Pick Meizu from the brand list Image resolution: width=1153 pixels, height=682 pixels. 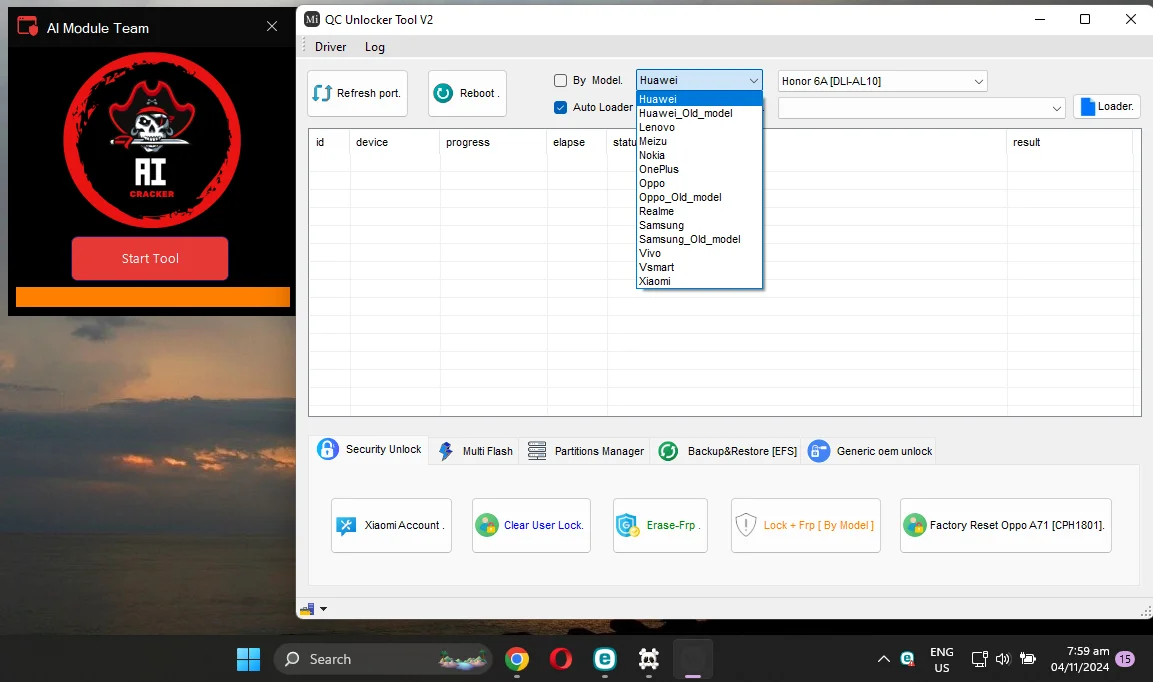tap(699, 141)
